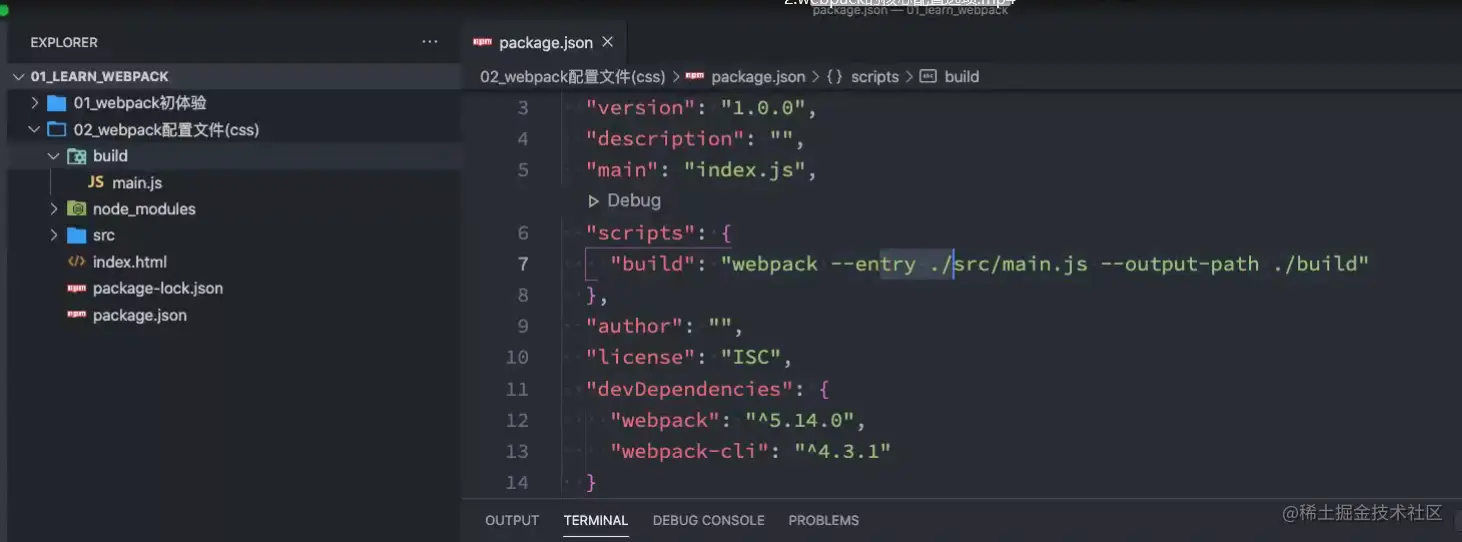This screenshot has width=1462, height=542.
Task: Collapse 01_LEARN_WEBPACK root folder
Action: point(19,76)
